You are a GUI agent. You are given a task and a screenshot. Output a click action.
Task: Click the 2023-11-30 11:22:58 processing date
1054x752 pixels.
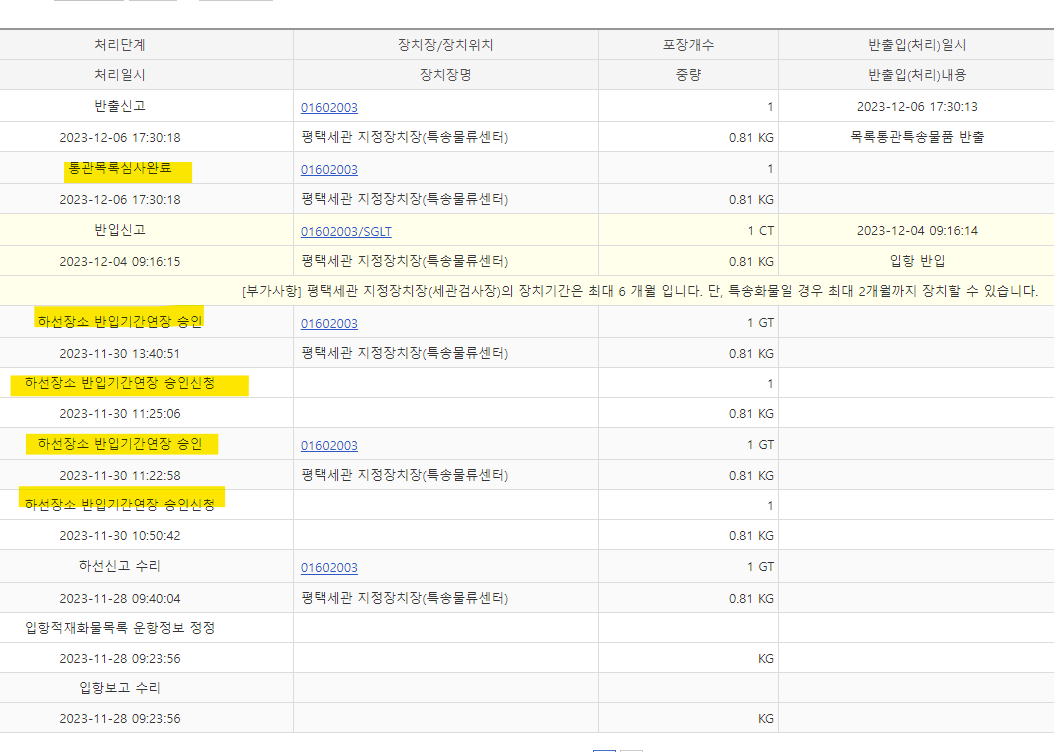point(120,476)
